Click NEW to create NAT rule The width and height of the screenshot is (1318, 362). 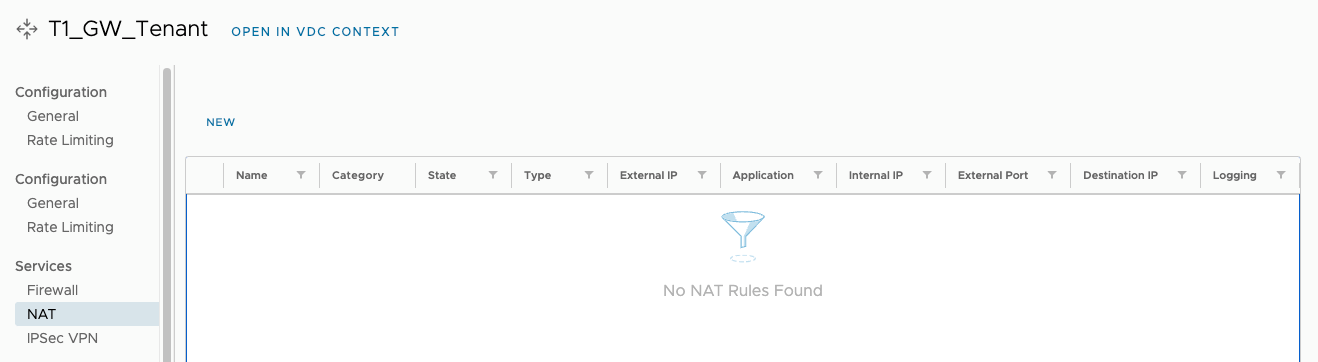(221, 123)
